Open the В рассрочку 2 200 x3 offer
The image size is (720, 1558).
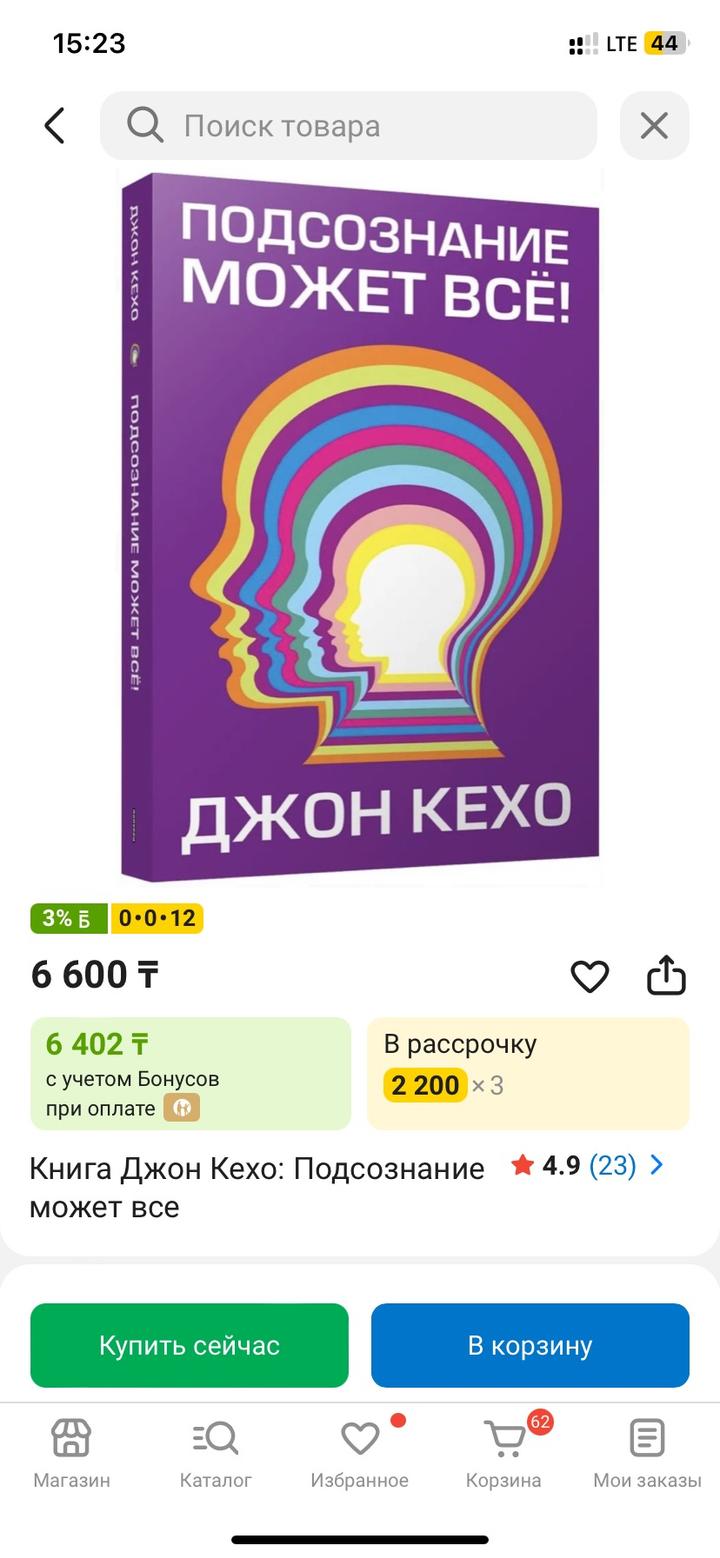528,1073
